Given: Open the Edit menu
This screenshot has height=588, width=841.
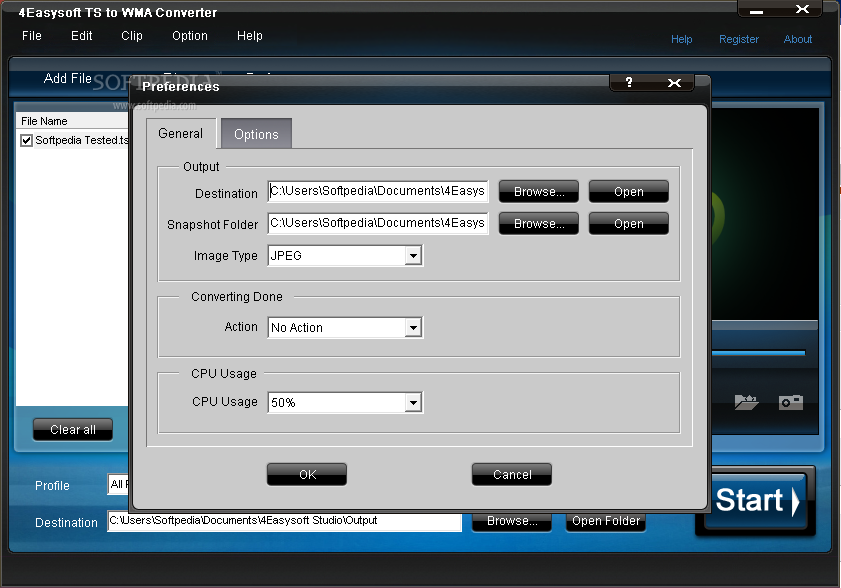Looking at the screenshot, I should pos(82,36).
